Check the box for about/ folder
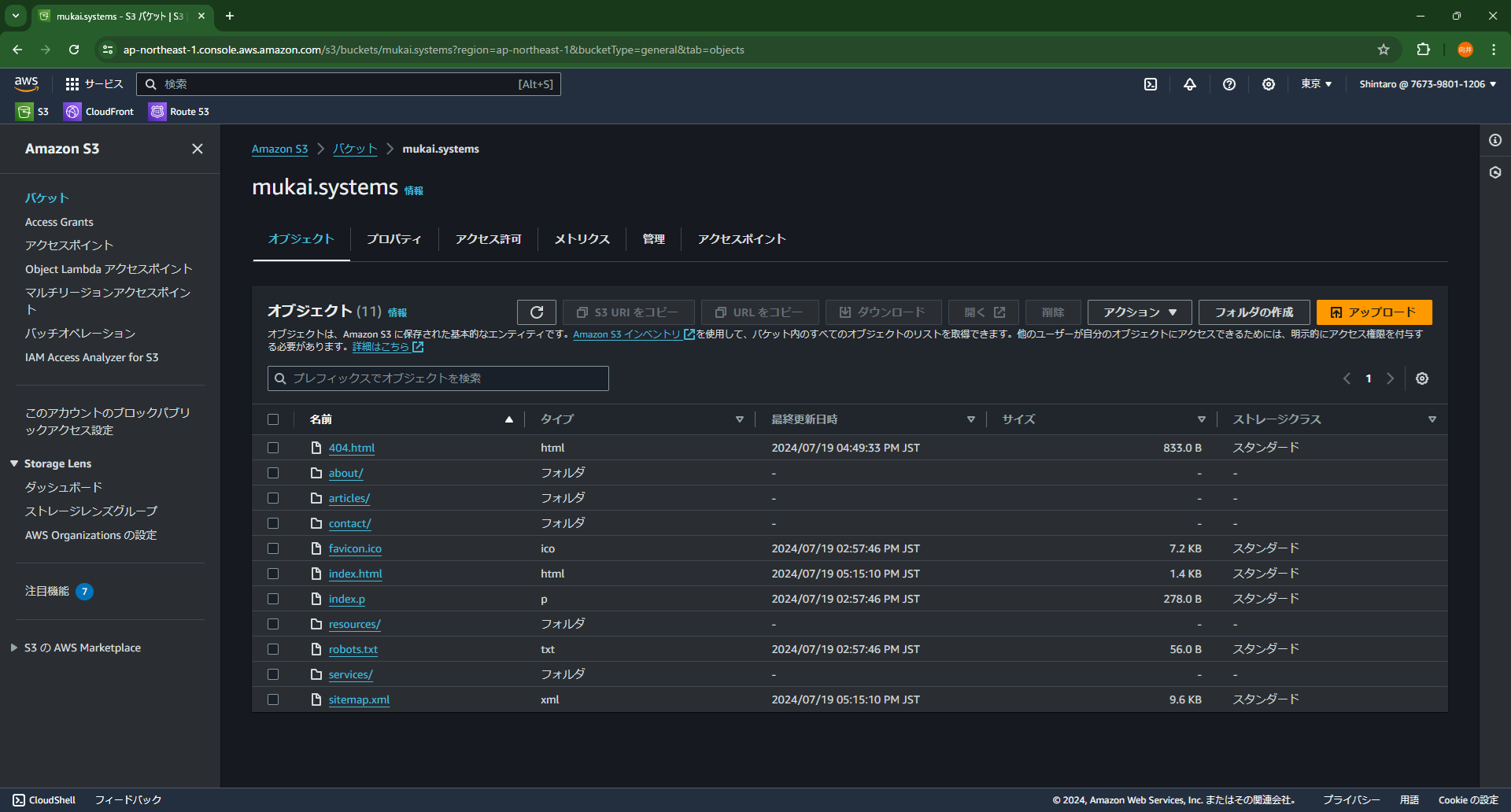The image size is (1511, 812). (273, 473)
